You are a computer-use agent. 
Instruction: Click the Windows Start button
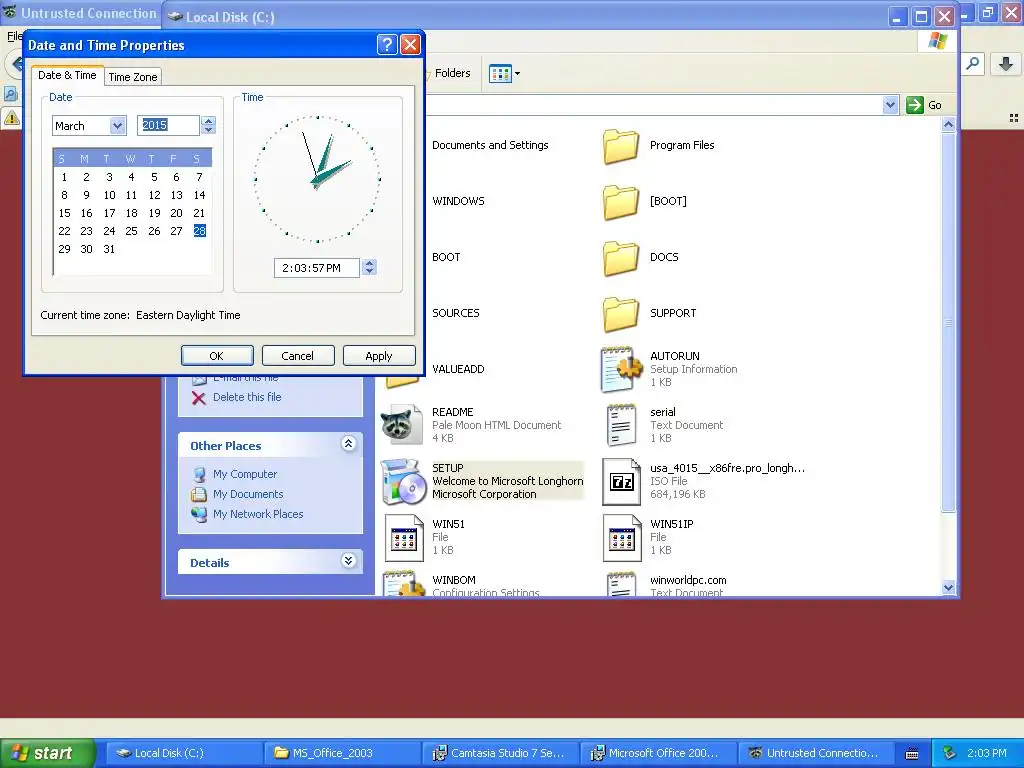(48, 753)
